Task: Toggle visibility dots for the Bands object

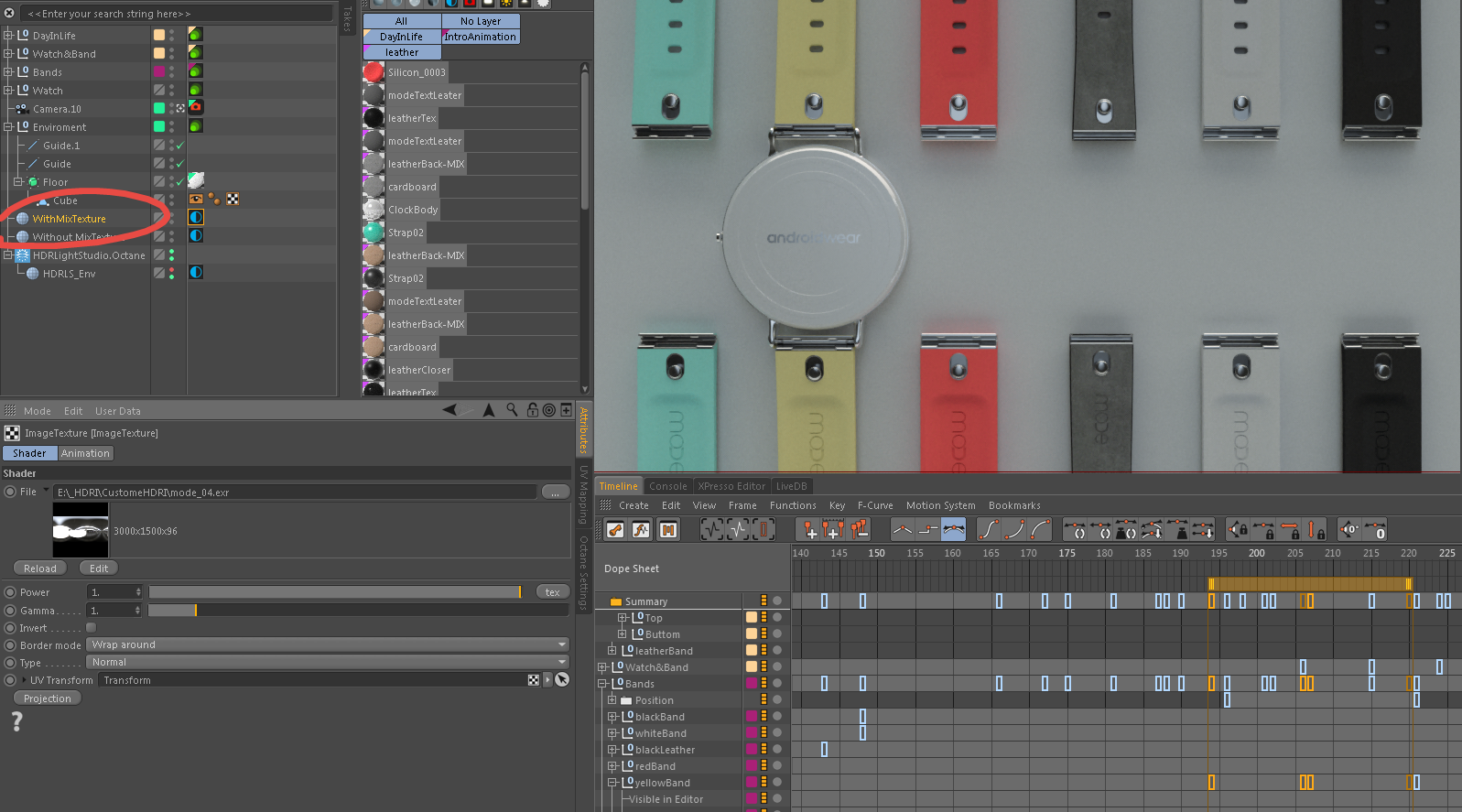Action: point(171,71)
